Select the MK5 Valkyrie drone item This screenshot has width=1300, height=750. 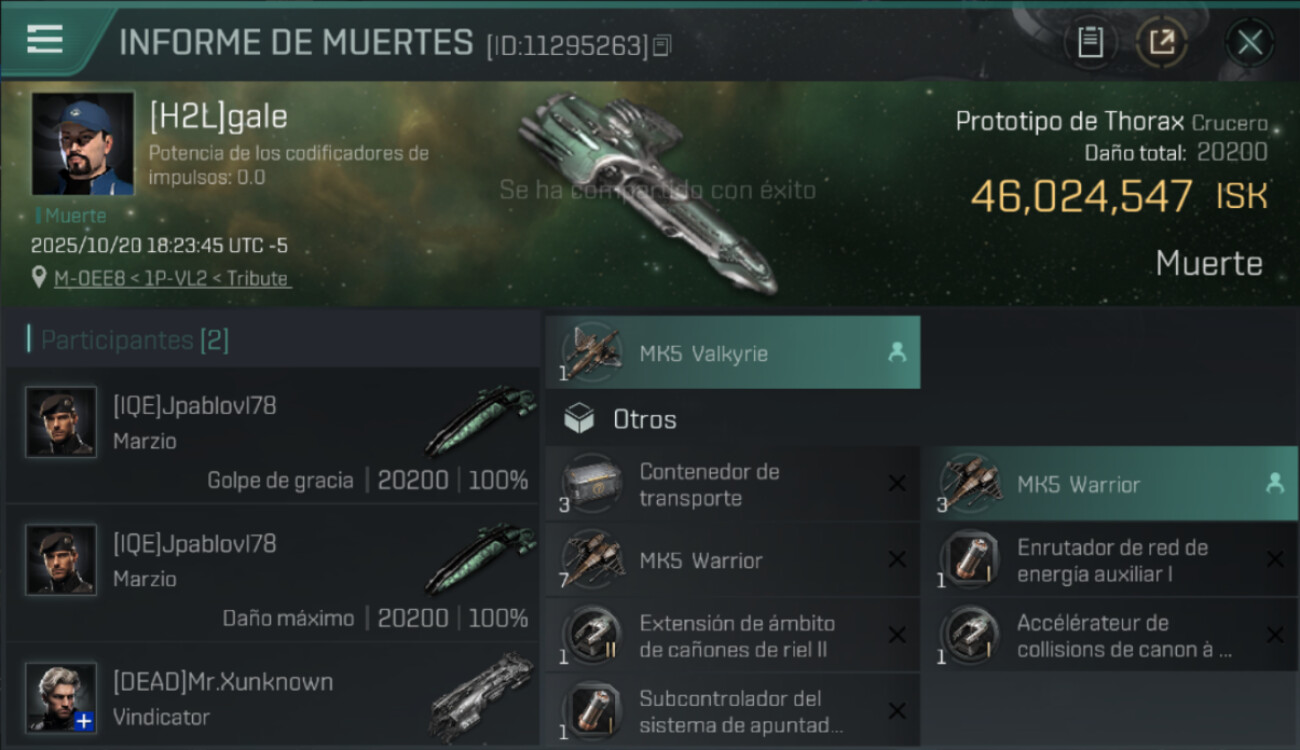[x=733, y=353]
